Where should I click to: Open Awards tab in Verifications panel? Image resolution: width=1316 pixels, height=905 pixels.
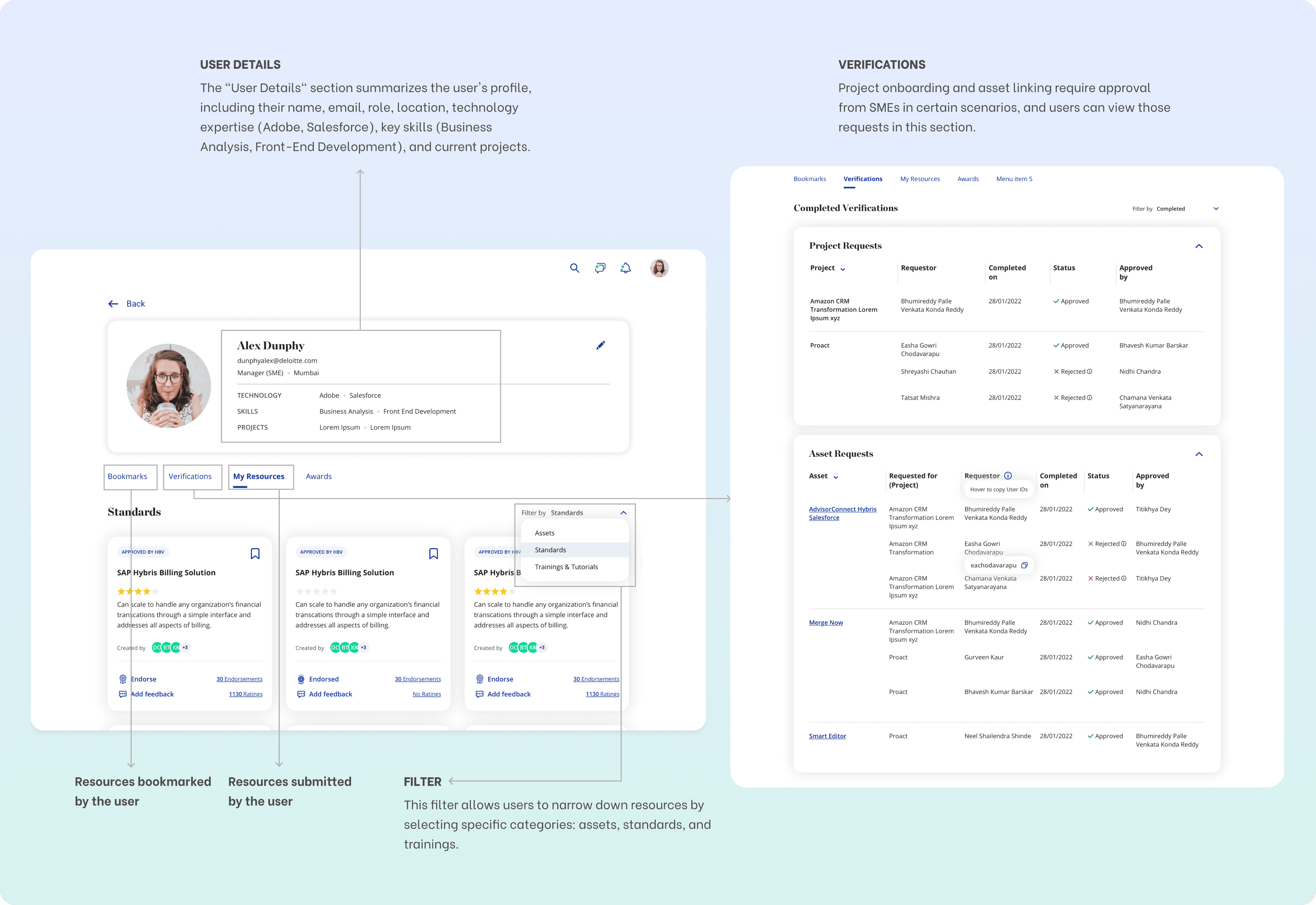(x=968, y=179)
